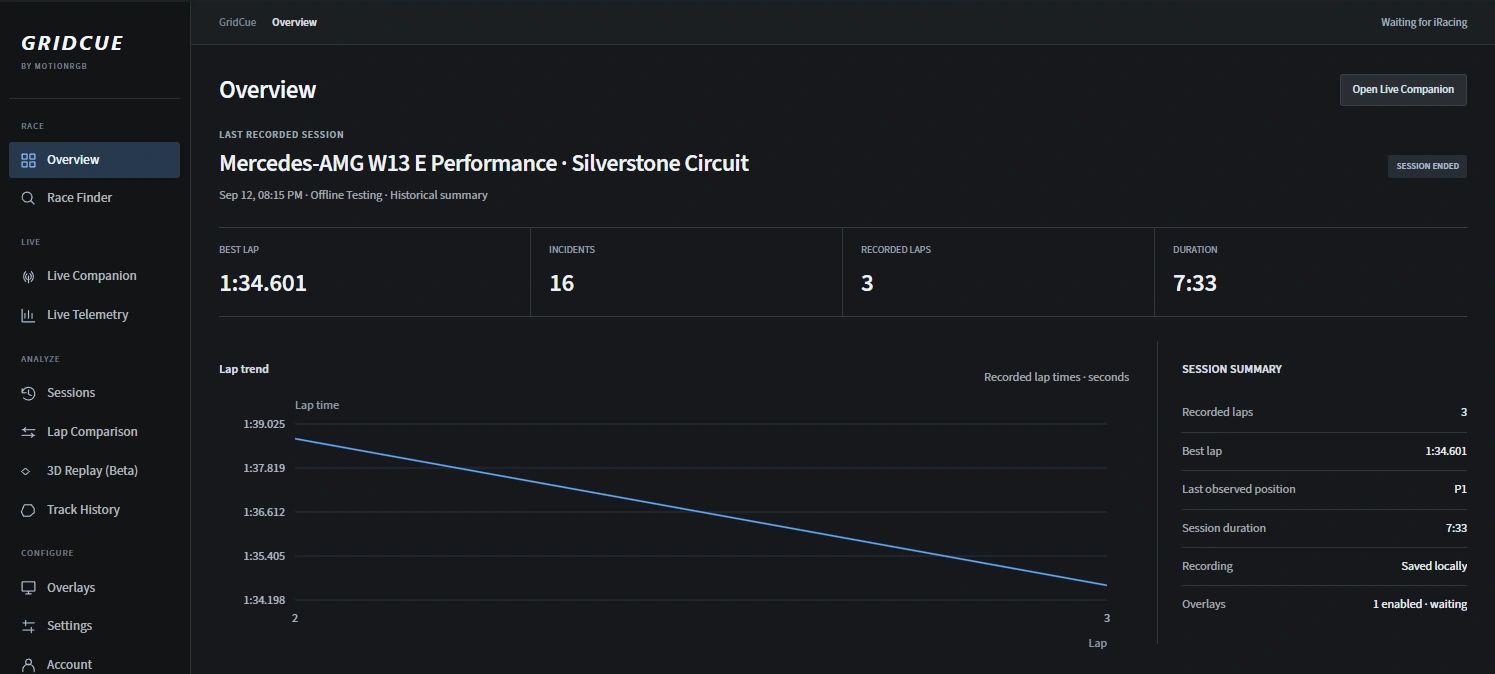Image resolution: width=1495 pixels, height=674 pixels.
Task: Click the Live Telemetry chart icon
Action: (x=28, y=315)
